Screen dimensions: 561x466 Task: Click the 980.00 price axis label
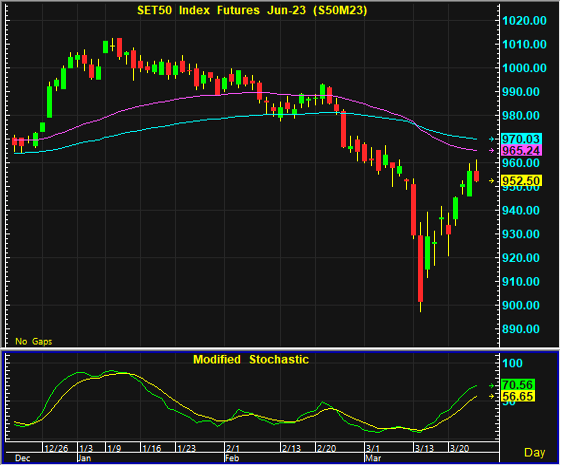pyautogui.click(x=521, y=116)
